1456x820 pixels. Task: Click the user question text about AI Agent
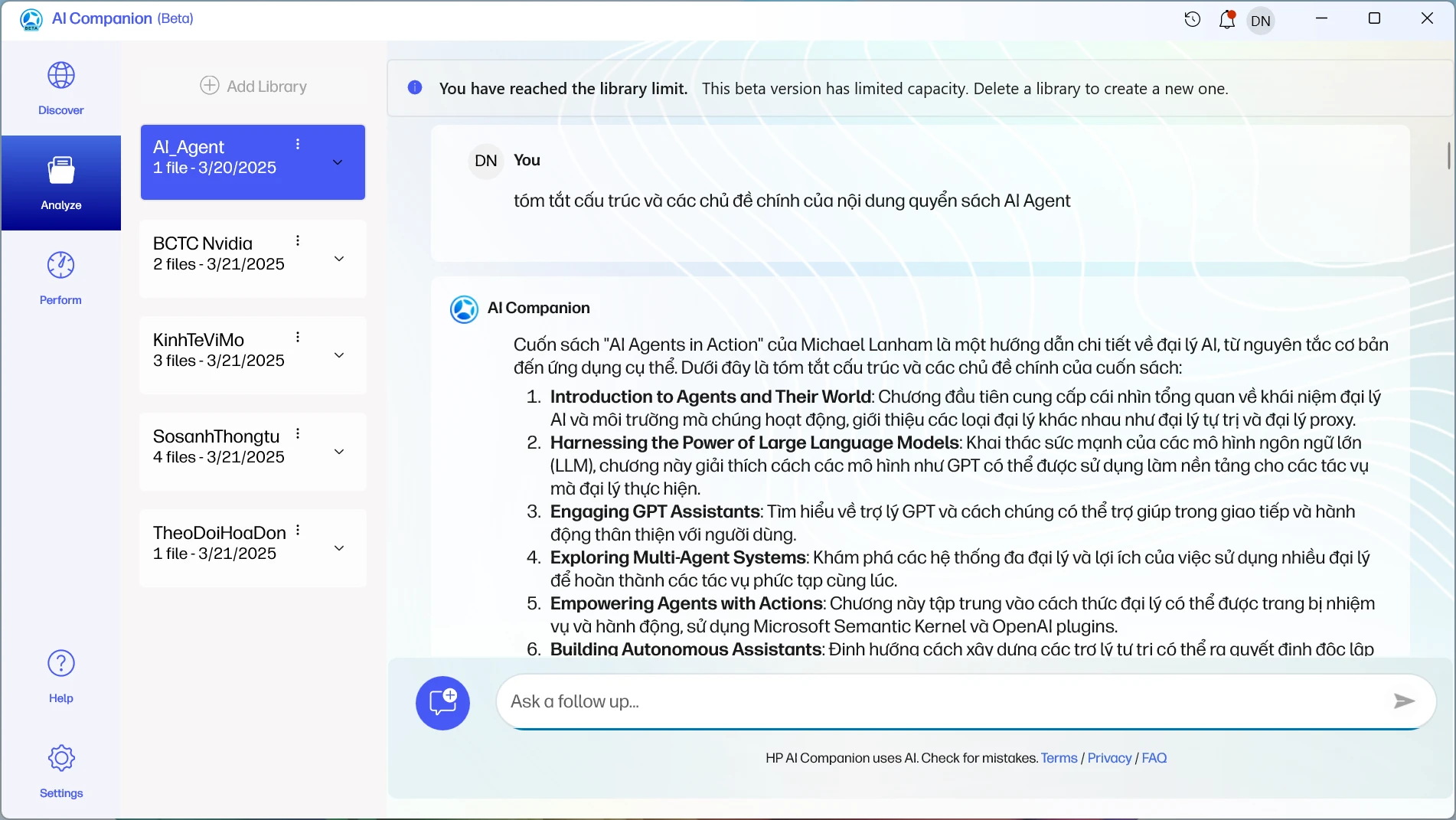click(x=792, y=201)
